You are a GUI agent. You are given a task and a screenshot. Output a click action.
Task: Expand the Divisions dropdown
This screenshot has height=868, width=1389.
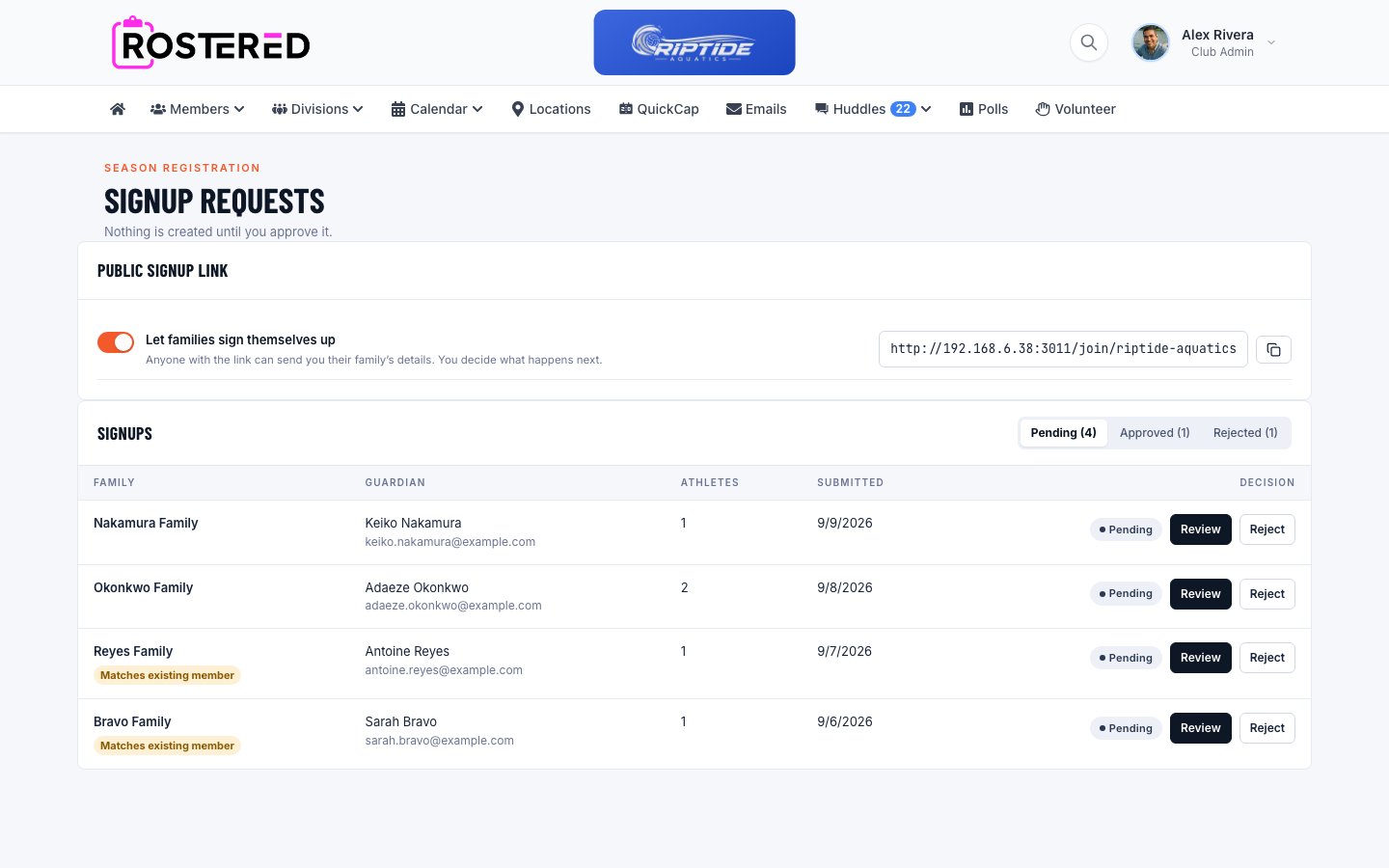[317, 109]
